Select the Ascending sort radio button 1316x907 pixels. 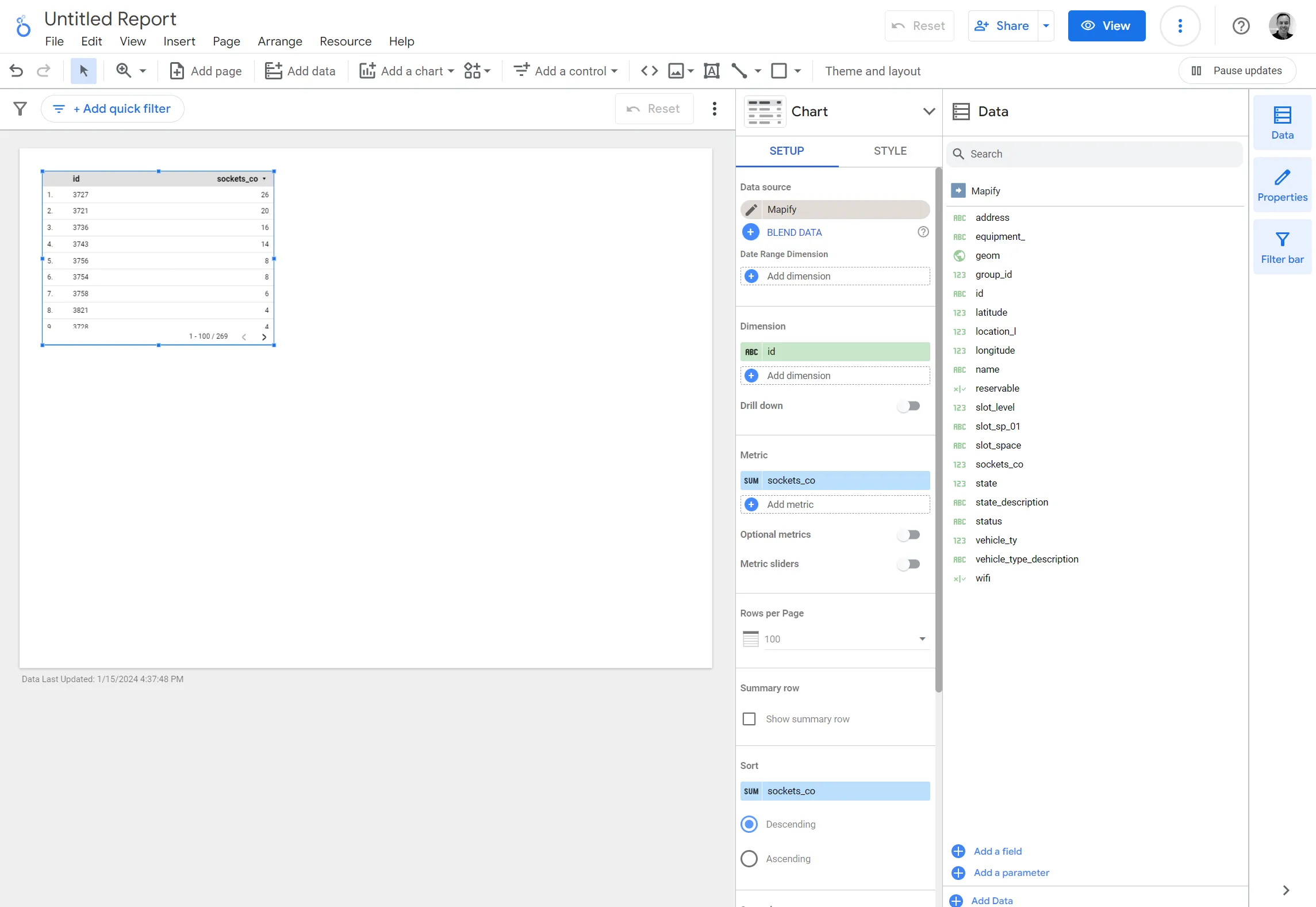pos(749,859)
